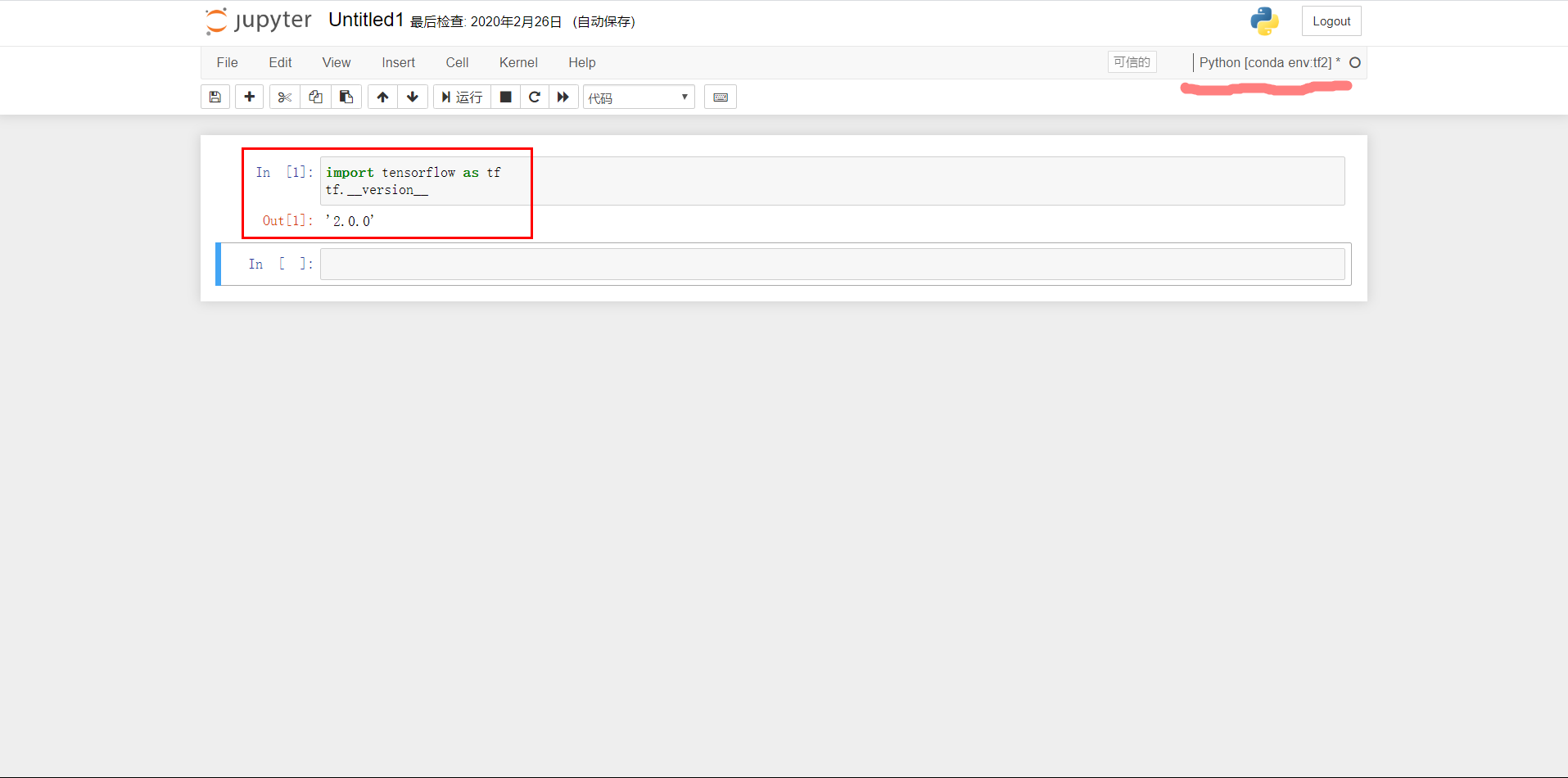The image size is (1568, 778).
Task: Open the Edit menu
Action: 280,62
